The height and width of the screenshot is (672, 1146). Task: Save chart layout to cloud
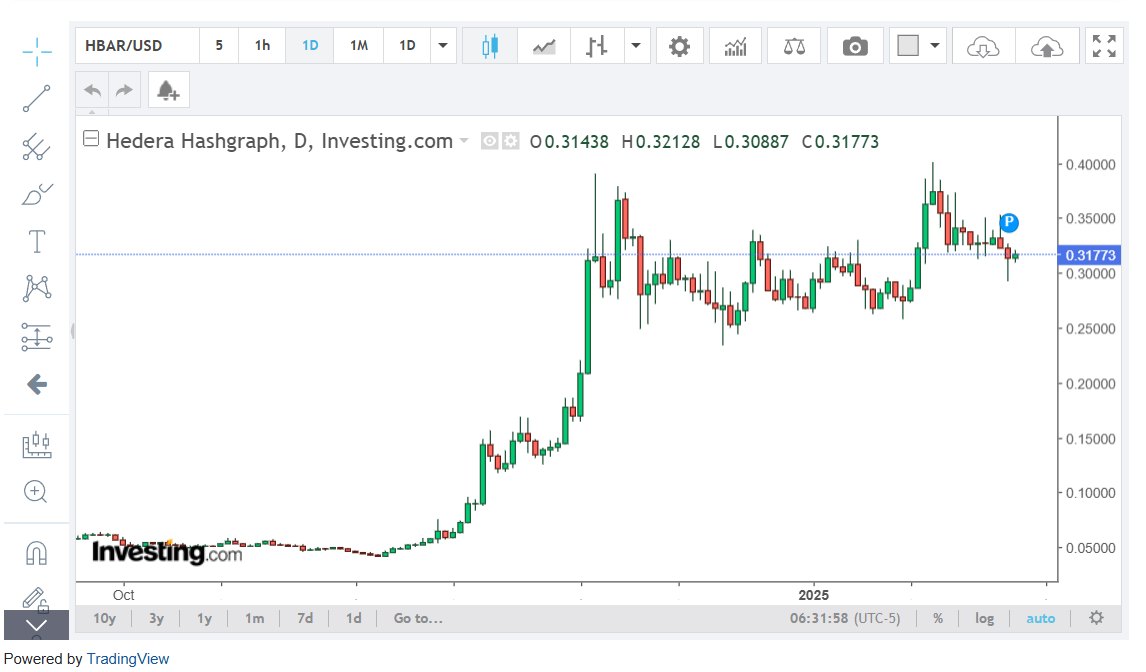coord(1047,46)
